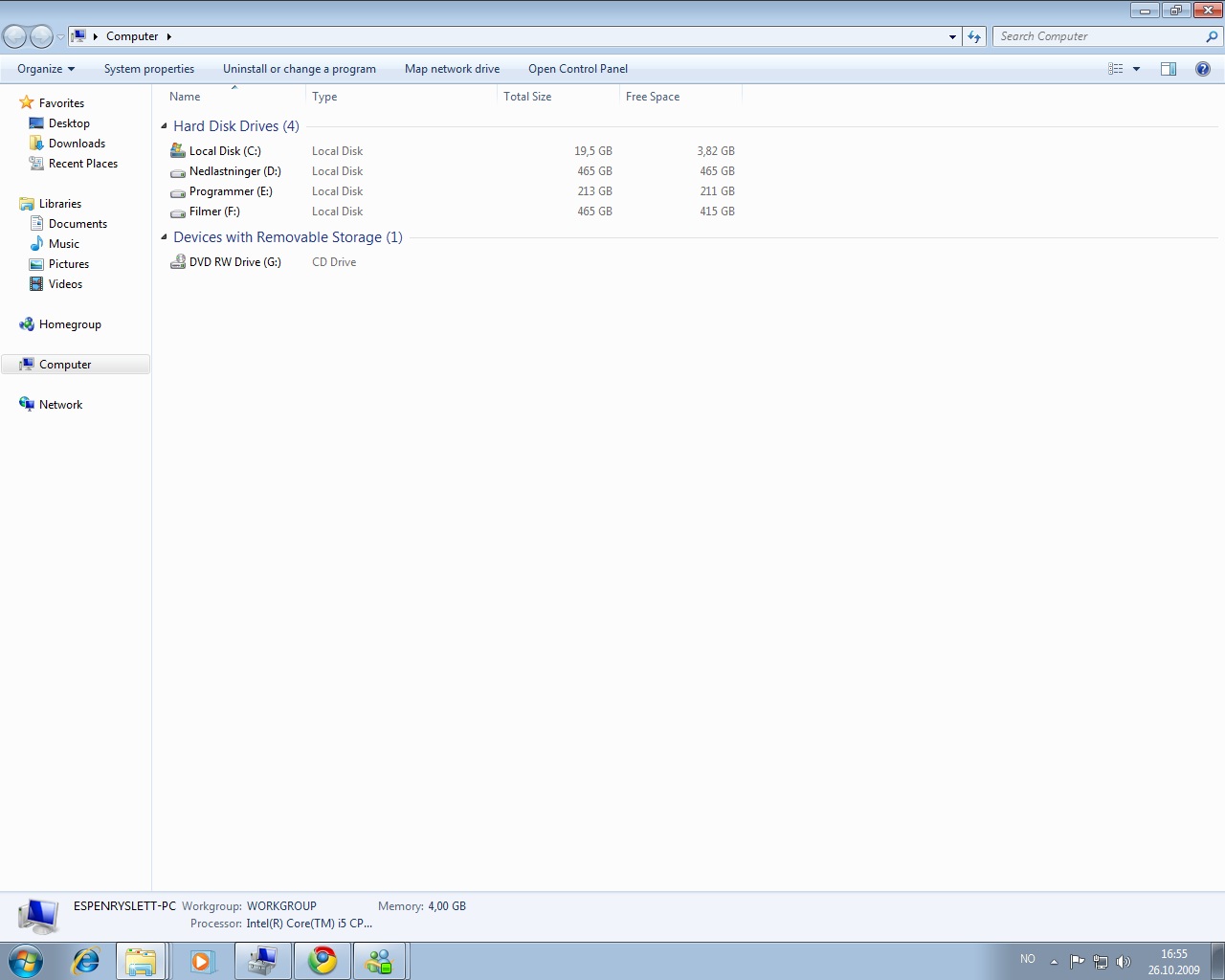Click the Change your view icon
This screenshot has height=980, width=1225.
pyautogui.click(x=1116, y=69)
